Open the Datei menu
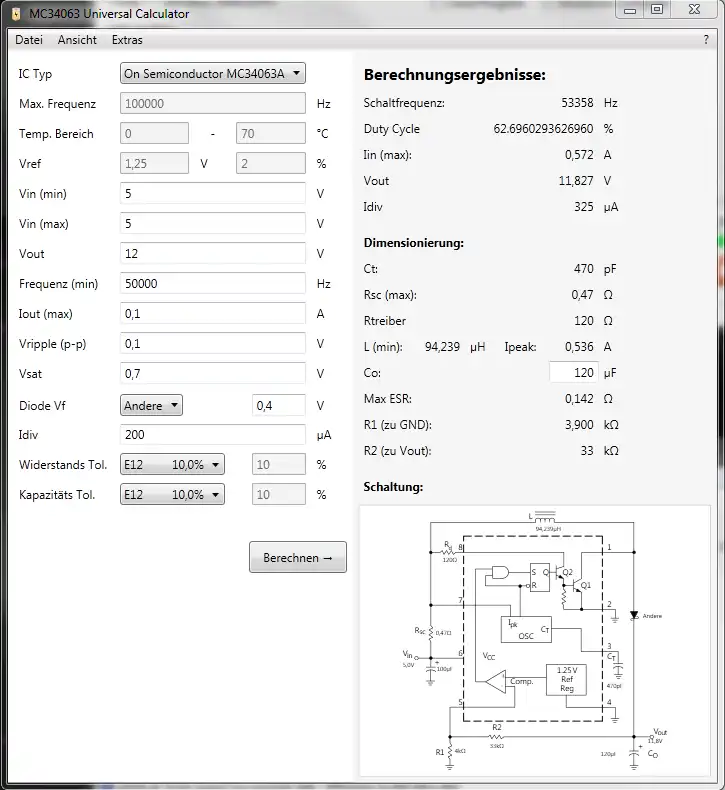 29,40
